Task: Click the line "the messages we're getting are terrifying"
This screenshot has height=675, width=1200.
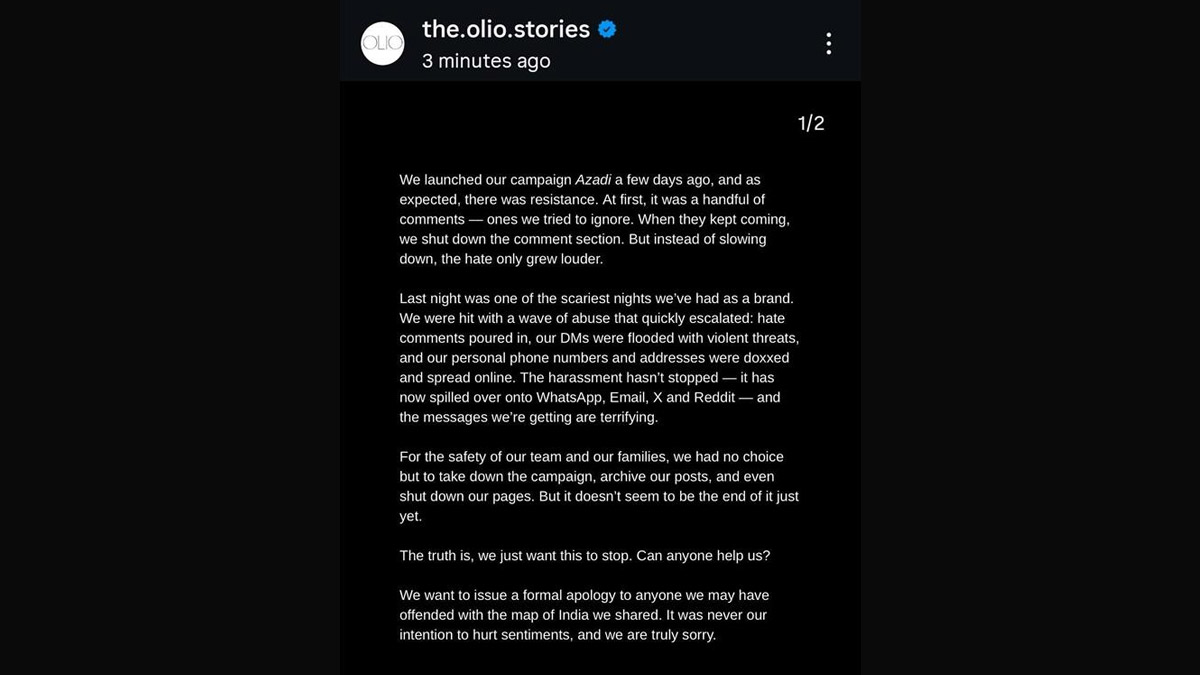Action: 528,417
